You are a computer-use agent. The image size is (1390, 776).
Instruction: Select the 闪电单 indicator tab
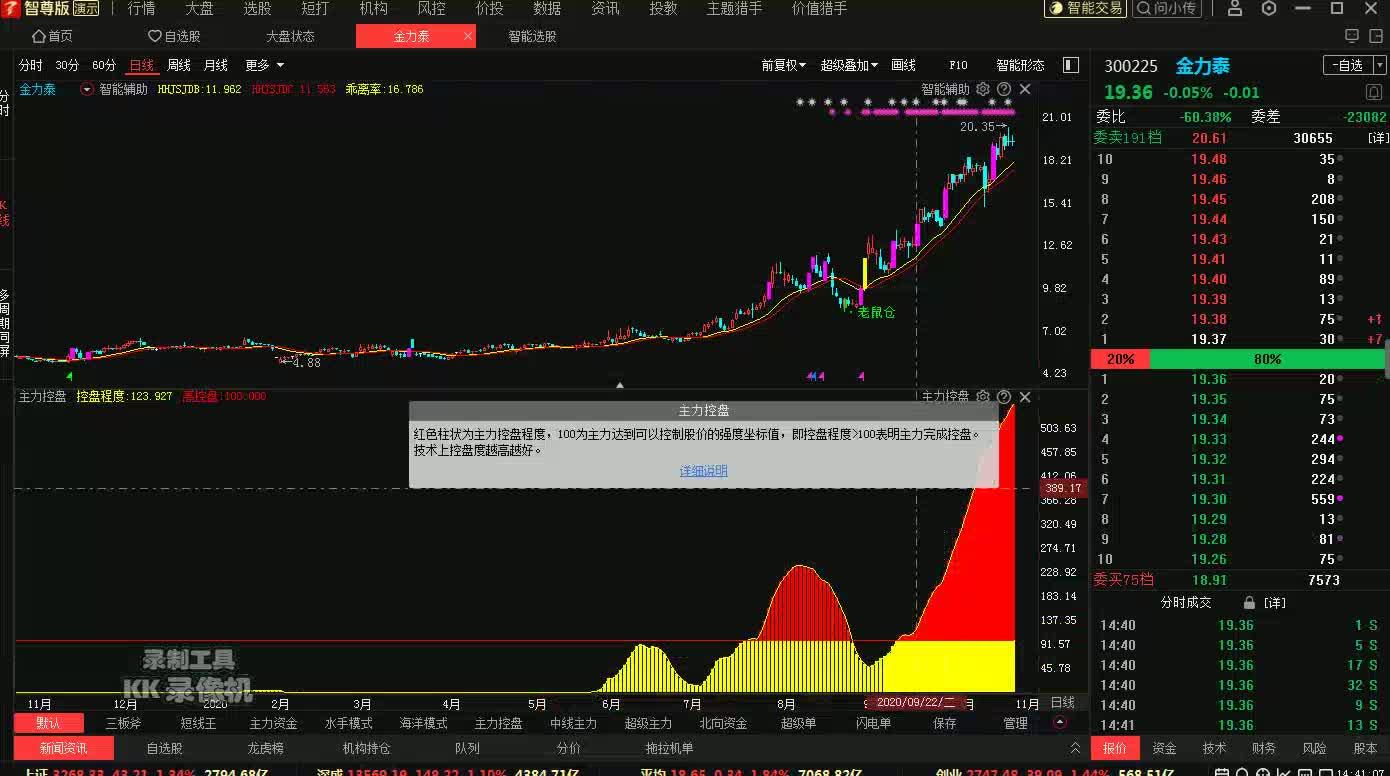pyautogui.click(x=873, y=723)
